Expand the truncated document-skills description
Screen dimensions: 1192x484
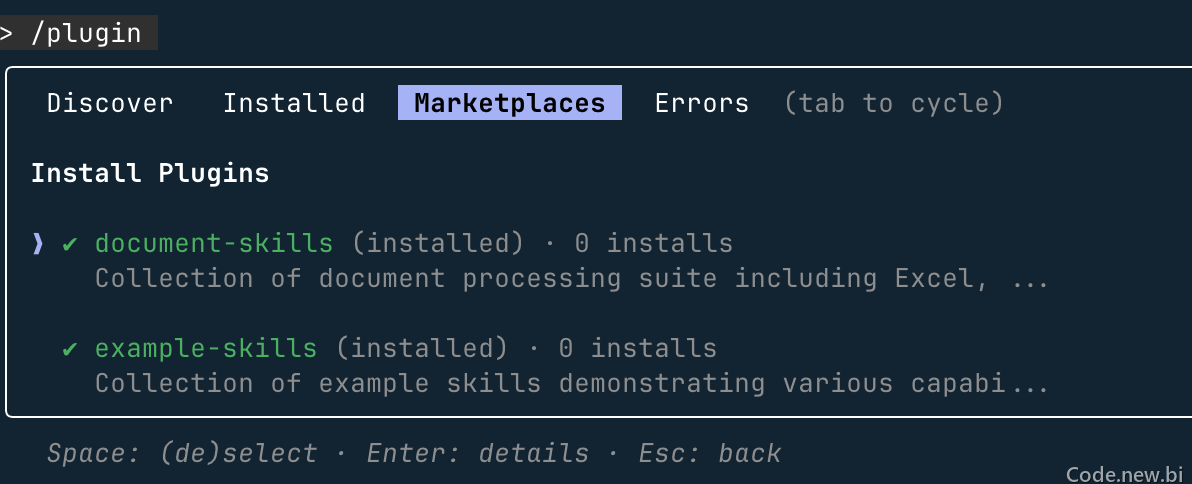(572, 278)
